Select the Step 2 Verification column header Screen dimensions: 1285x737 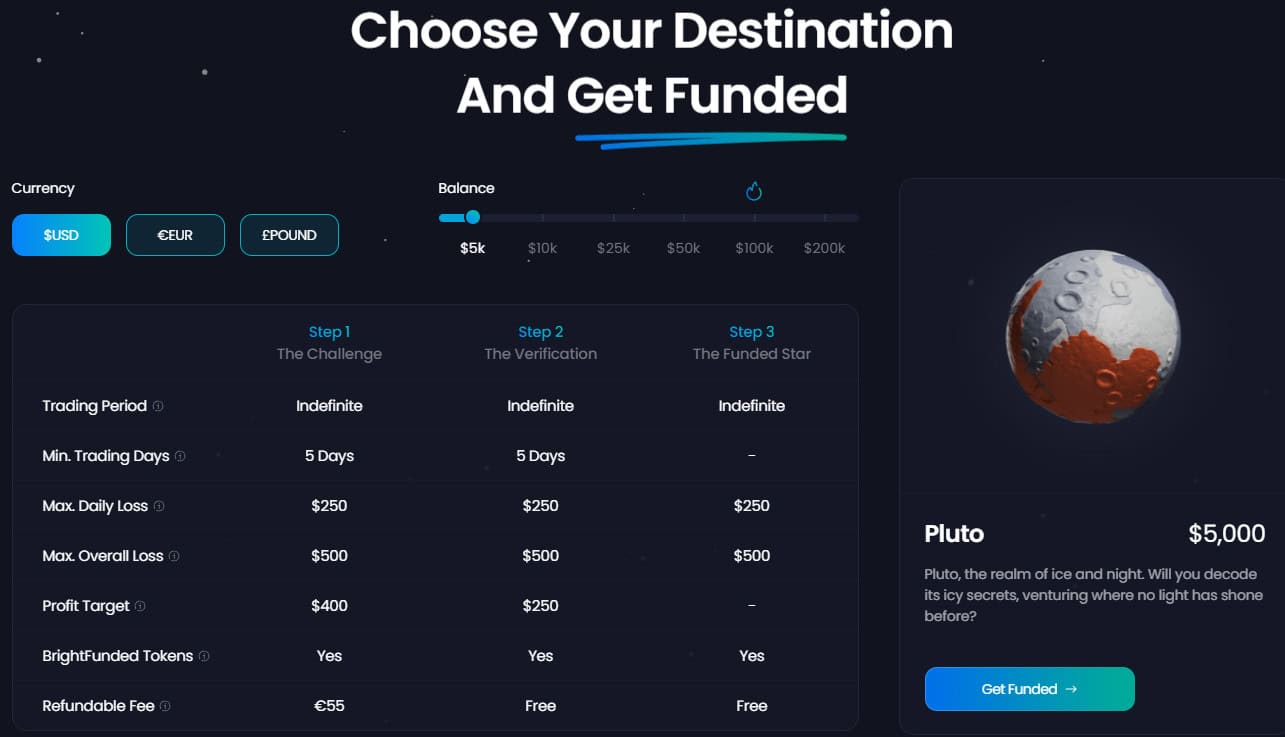click(x=540, y=342)
